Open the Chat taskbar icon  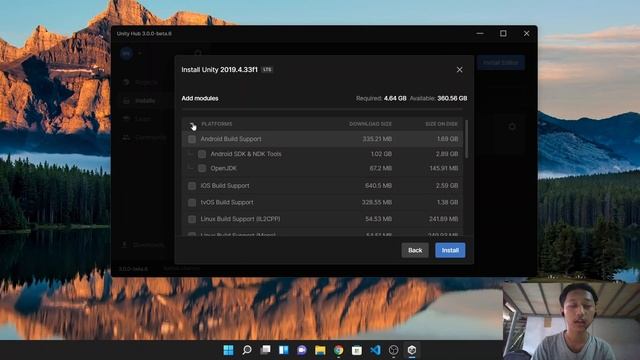point(302,350)
